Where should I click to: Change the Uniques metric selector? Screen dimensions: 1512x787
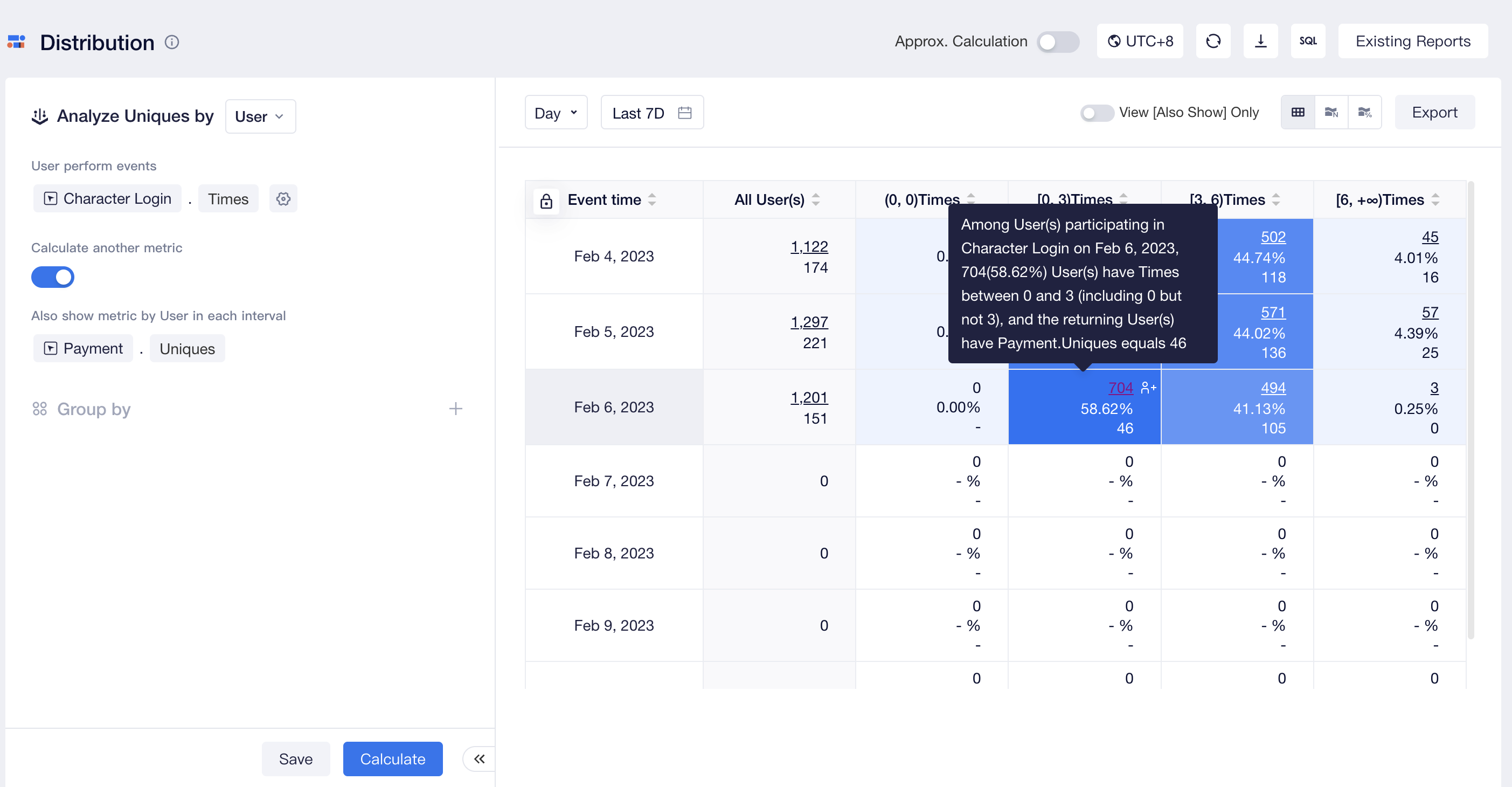coord(187,349)
